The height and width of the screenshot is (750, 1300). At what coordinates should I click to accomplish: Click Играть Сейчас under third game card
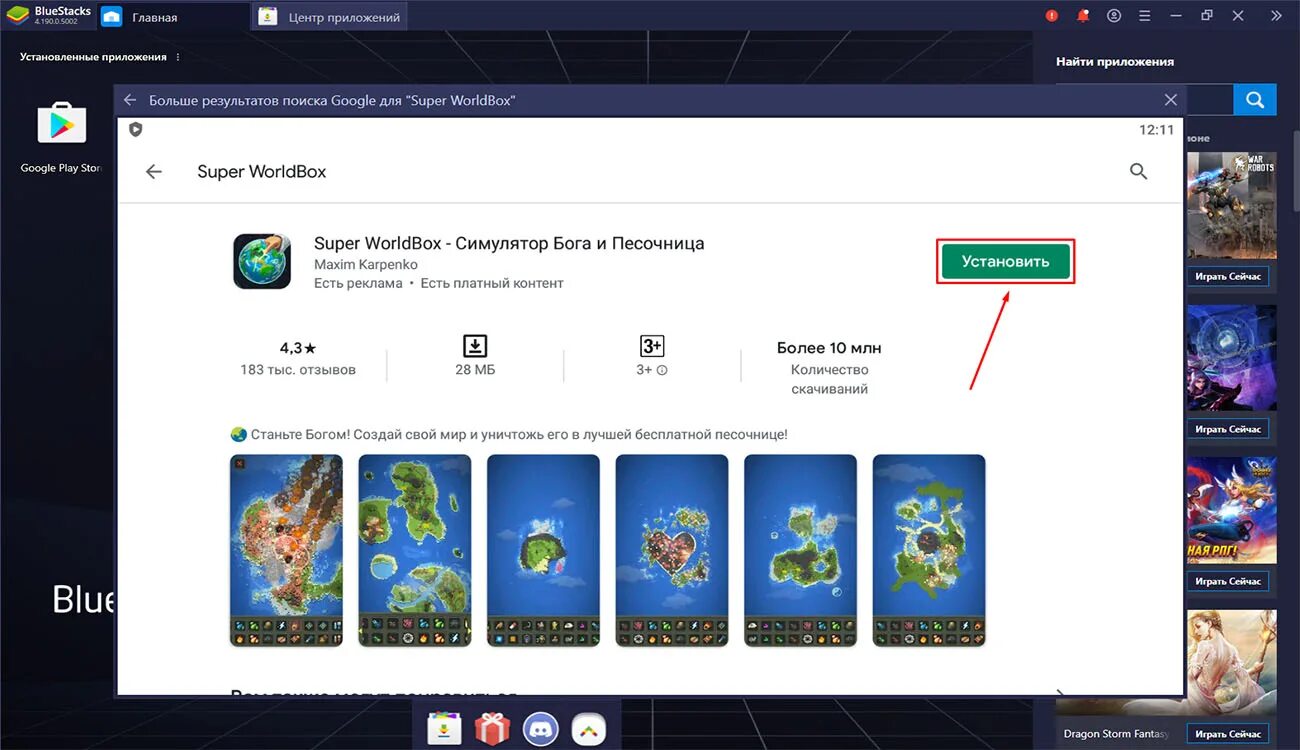1228,581
